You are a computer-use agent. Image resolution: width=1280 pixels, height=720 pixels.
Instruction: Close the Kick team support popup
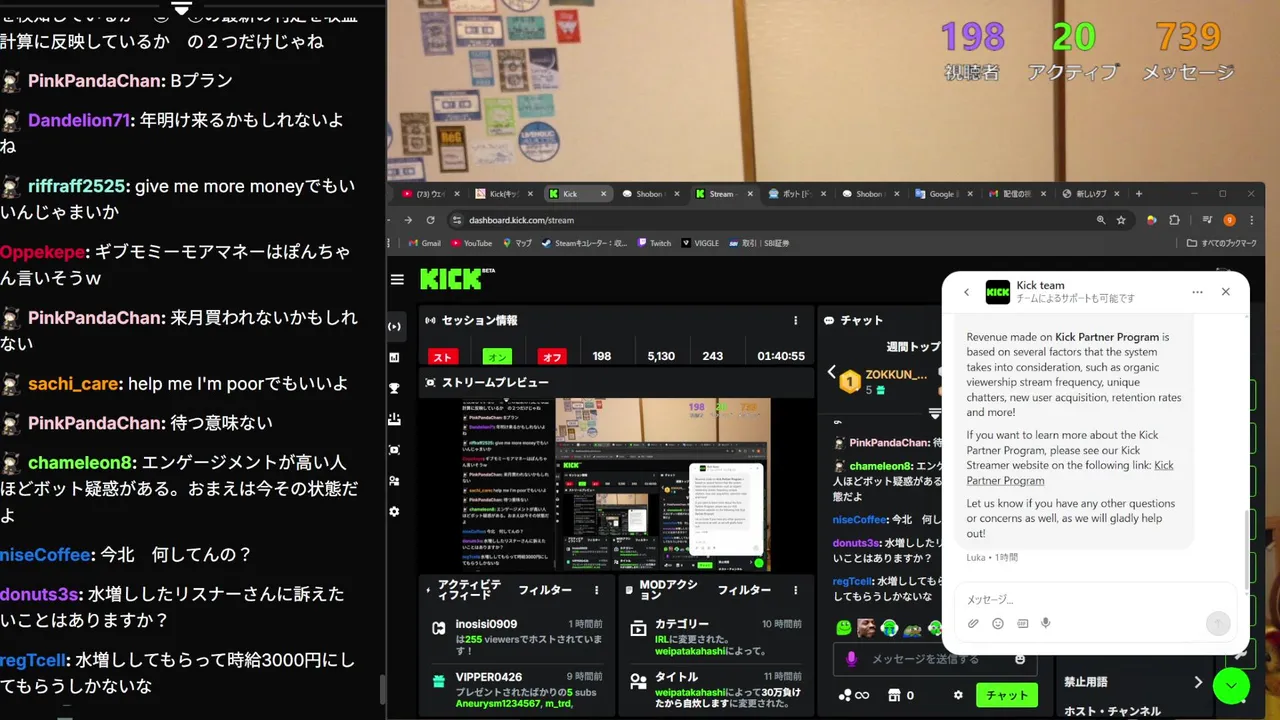[1225, 292]
